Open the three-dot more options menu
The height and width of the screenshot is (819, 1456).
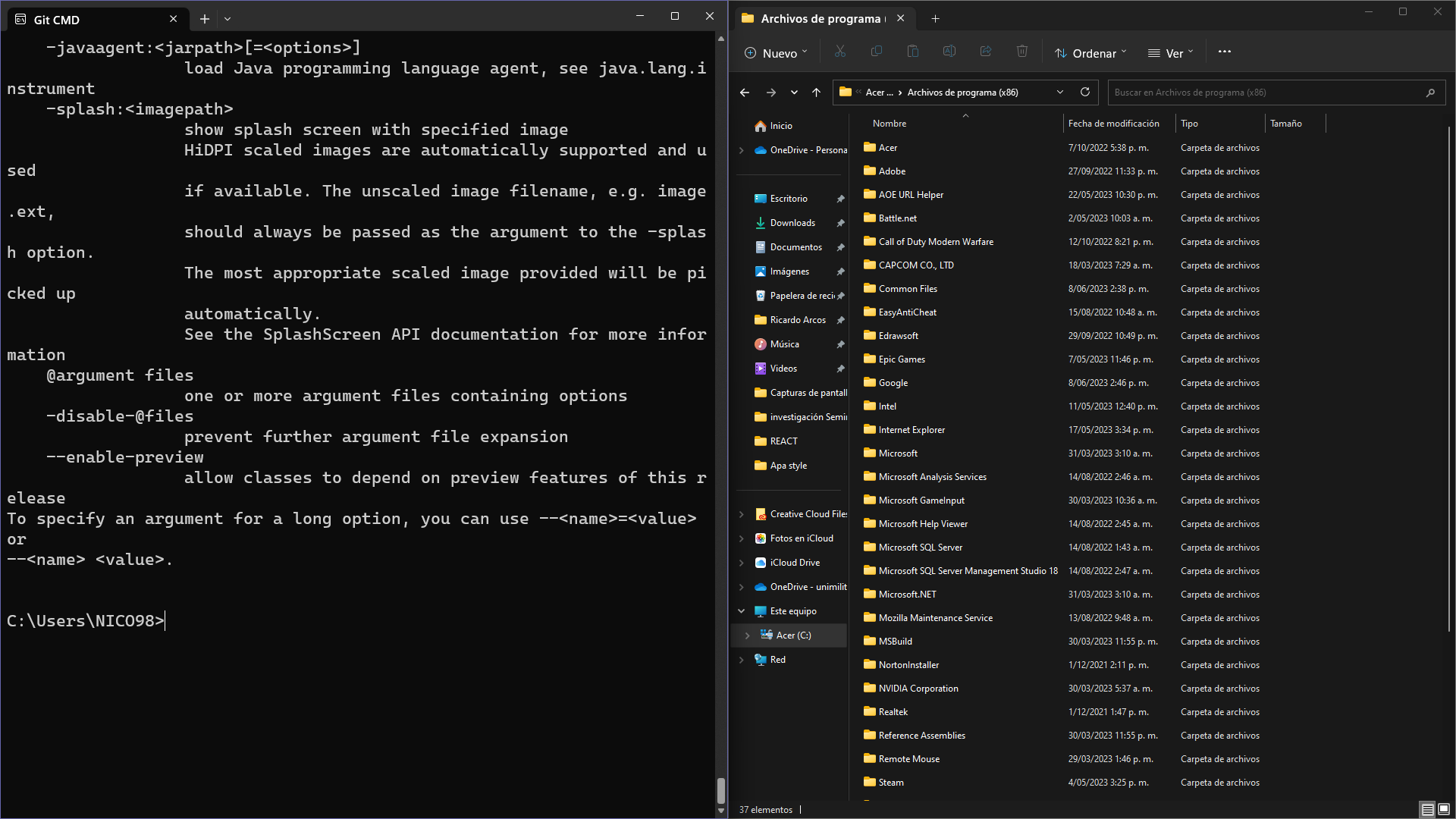point(1224,52)
